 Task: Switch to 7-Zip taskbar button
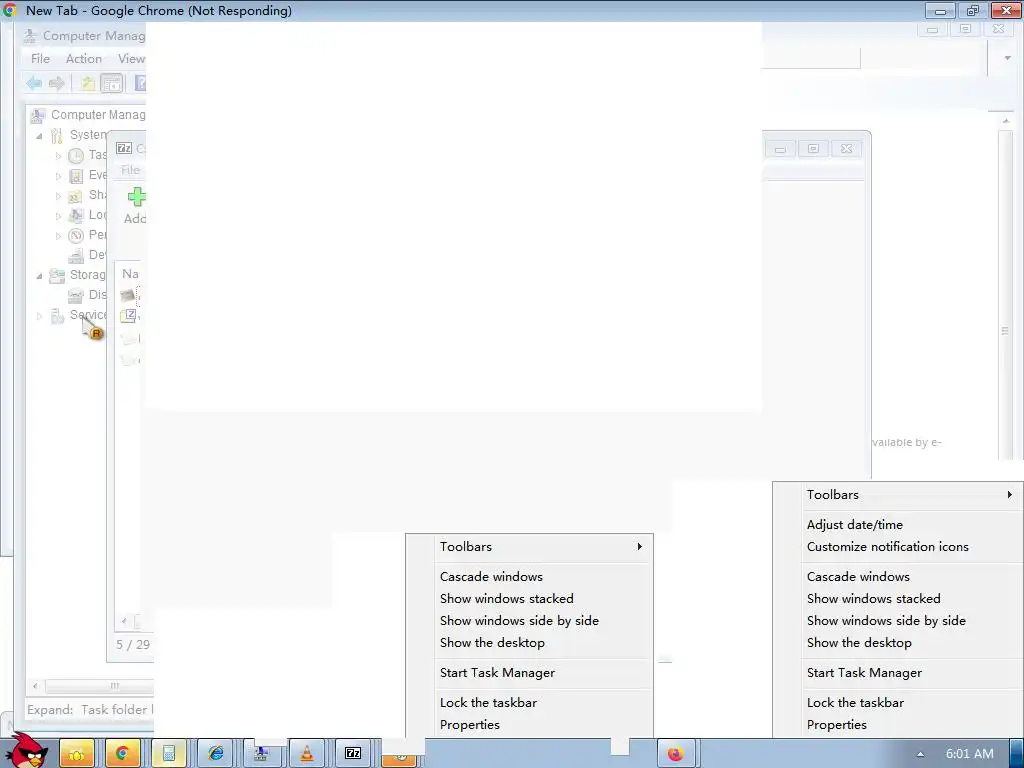pos(353,754)
